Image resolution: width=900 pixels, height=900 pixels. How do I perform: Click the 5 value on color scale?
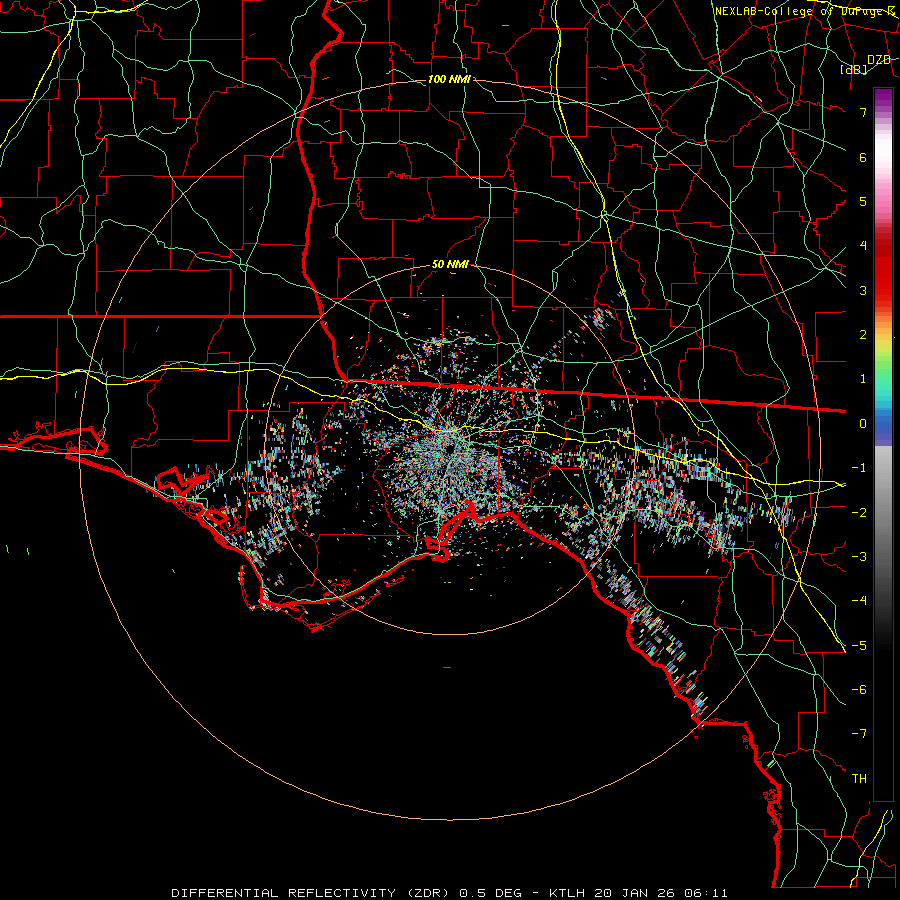point(863,201)
